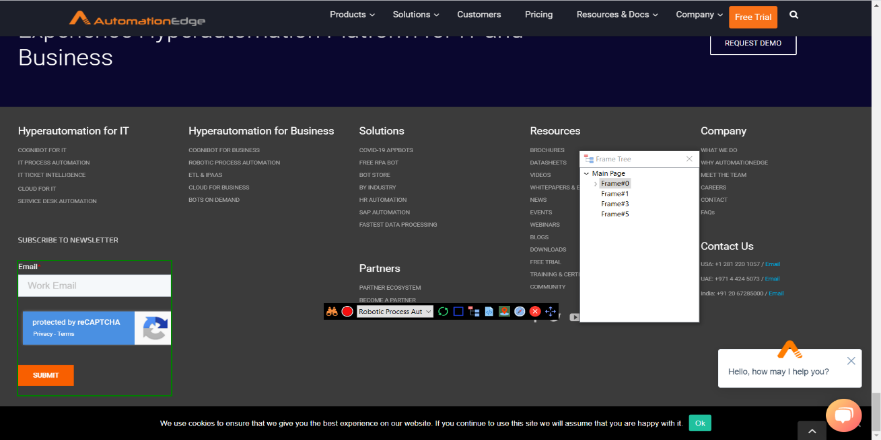Screen dimensions: 881x440
Task: Open the Brochures resource link
Action: click(547, 150)
